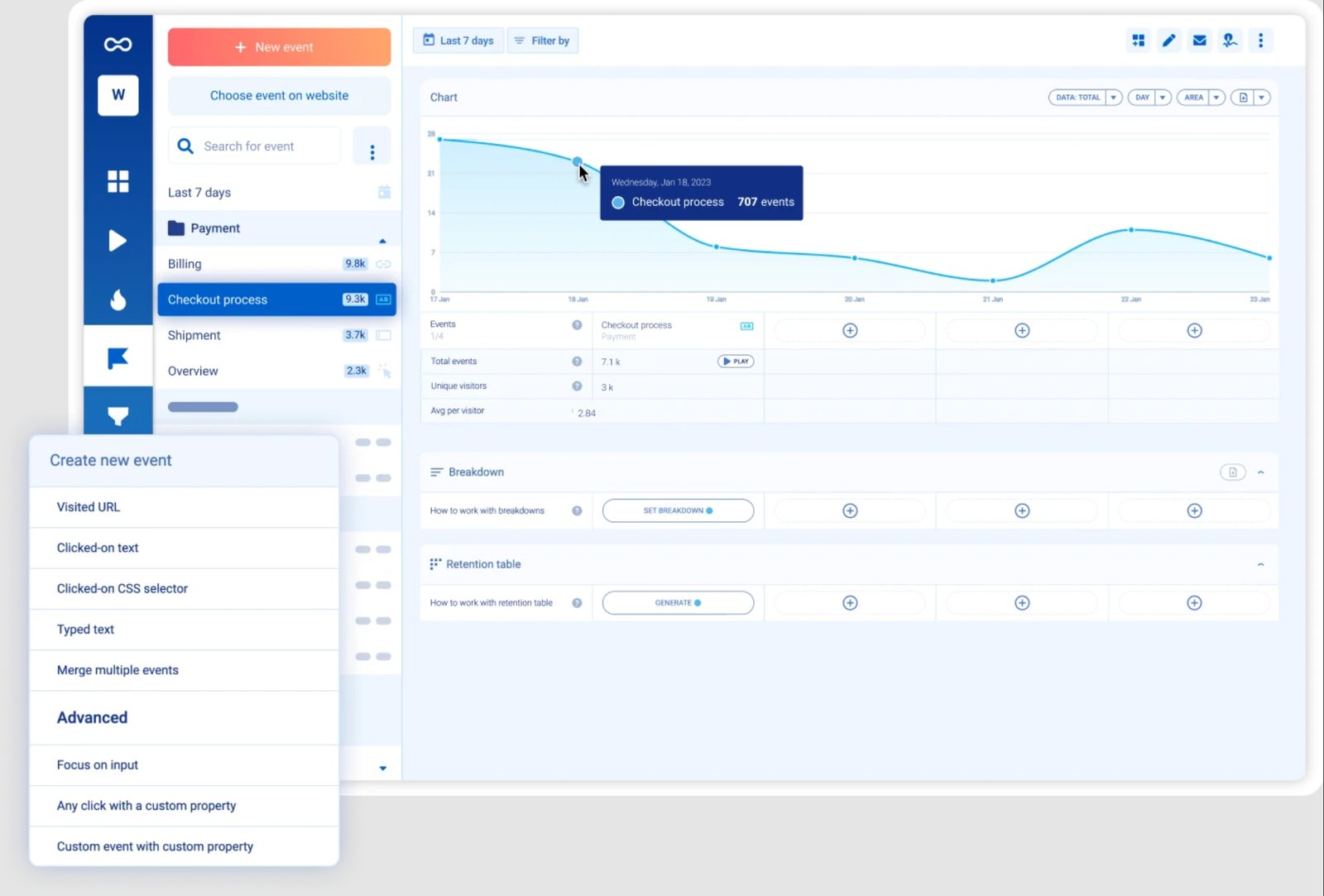The image size is (1324, 896).
Task: Open the email envelope icon
Action: pyautogui.click(x=1199, y=40)
